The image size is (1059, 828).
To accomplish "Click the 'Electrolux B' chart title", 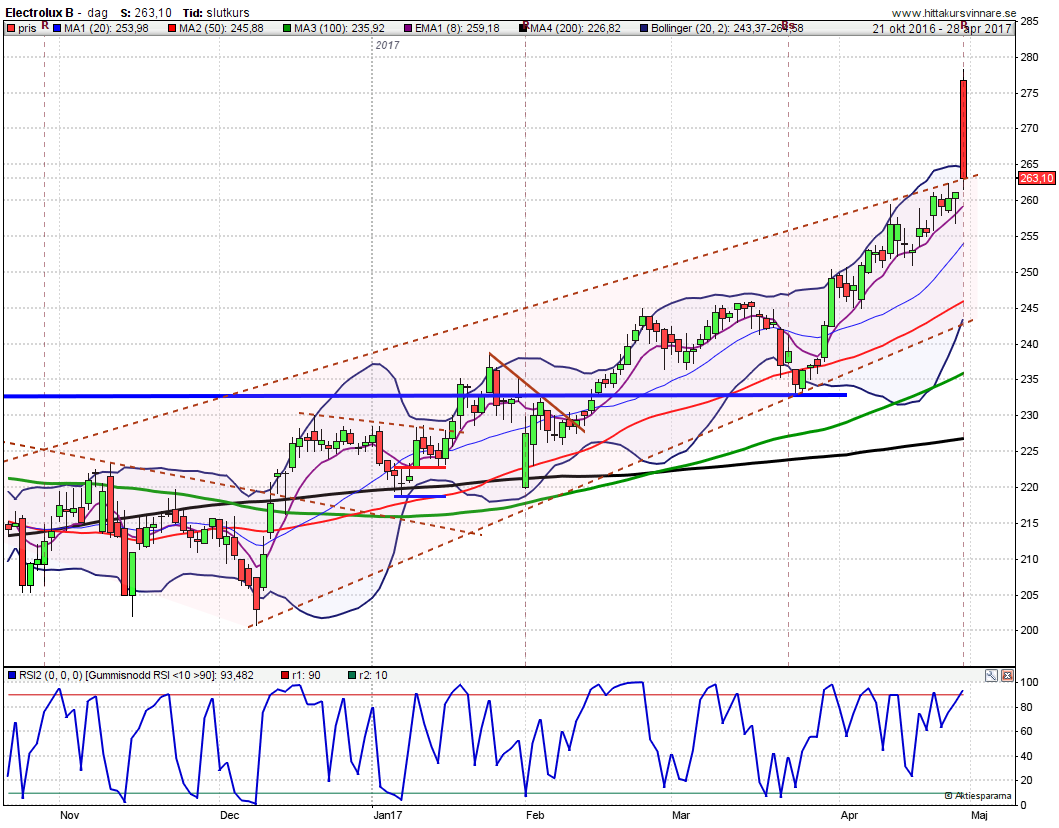I will 40,13.
